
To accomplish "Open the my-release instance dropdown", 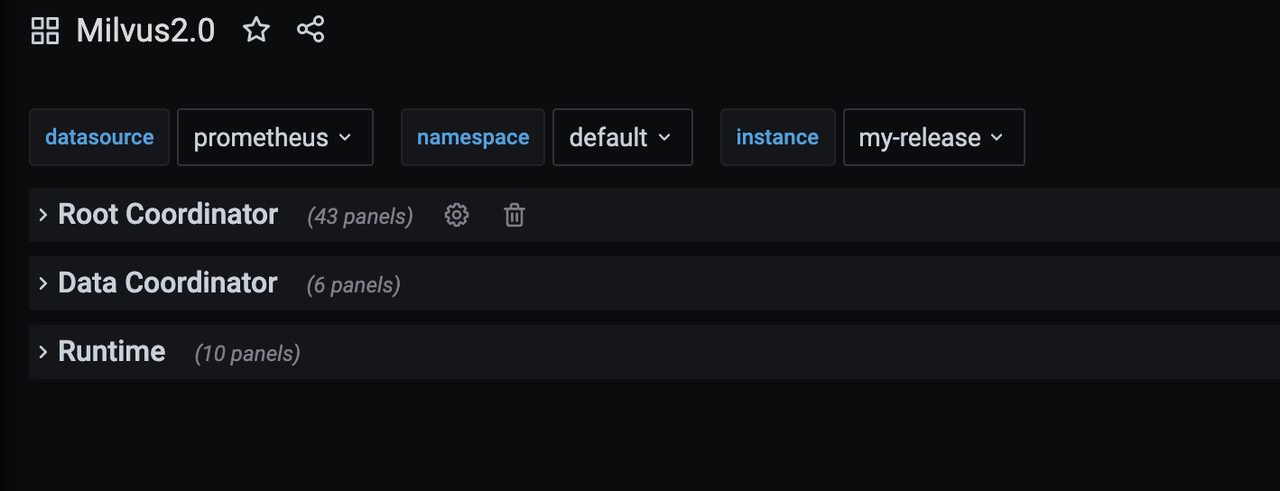I will [933, 137].
